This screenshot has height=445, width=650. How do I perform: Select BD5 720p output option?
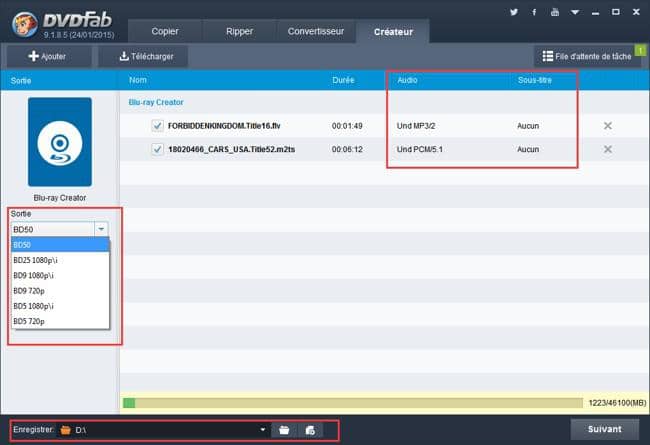point(61,321)
